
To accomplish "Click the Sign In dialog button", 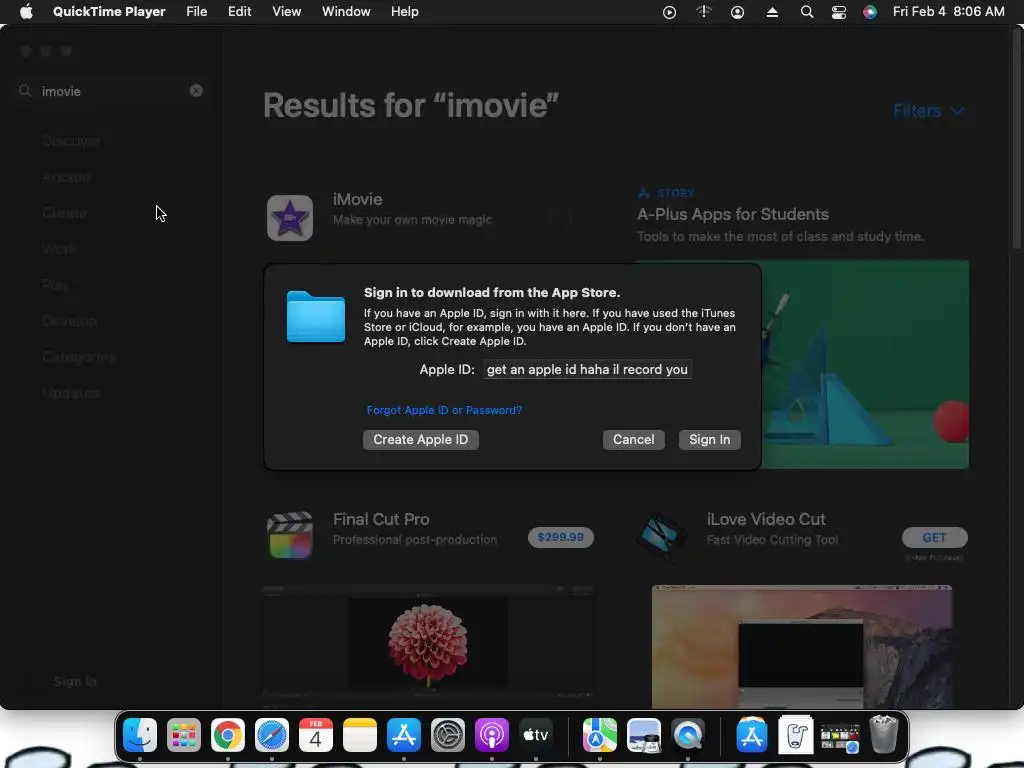I will pos(709,440).
